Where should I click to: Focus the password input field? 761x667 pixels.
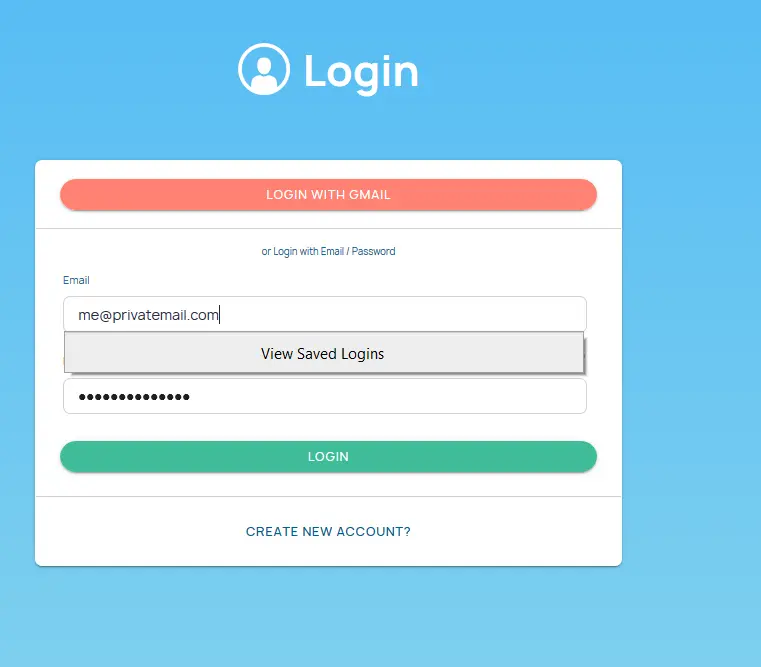point(325,396)
